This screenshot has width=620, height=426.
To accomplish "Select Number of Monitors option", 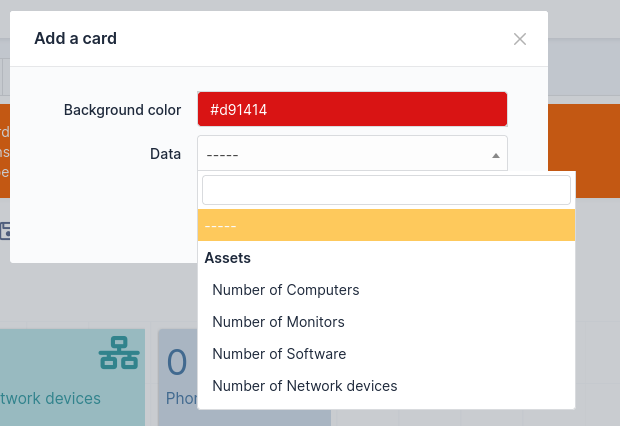I will click(x=278, y=322).
